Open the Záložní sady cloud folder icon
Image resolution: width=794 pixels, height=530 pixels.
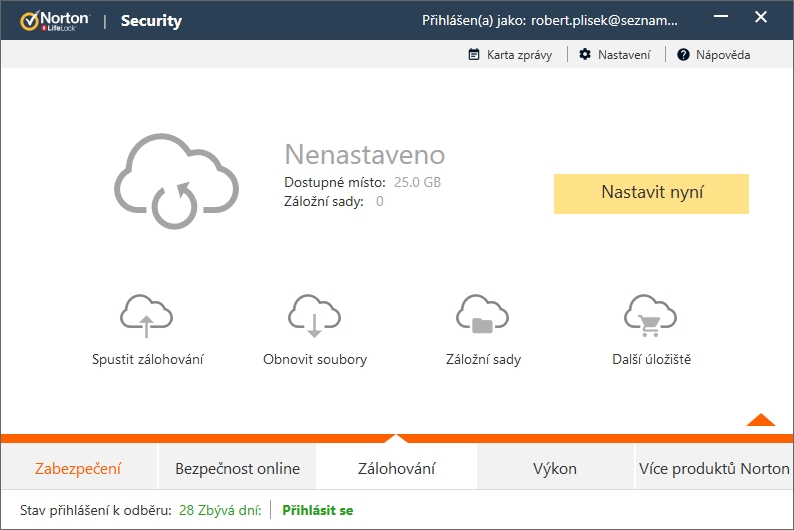pos(482,316)
